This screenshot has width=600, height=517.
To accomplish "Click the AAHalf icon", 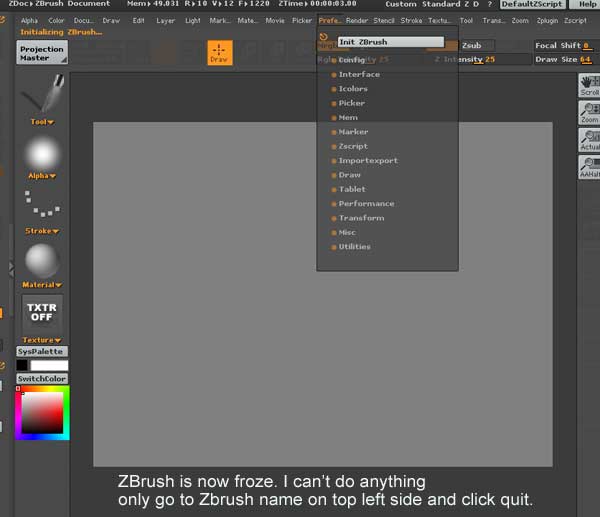I will coord(589,167).
